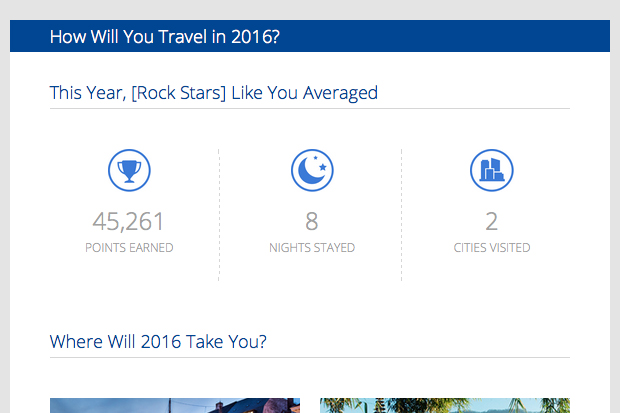Click the NIGHTS STAYED label

311,247
